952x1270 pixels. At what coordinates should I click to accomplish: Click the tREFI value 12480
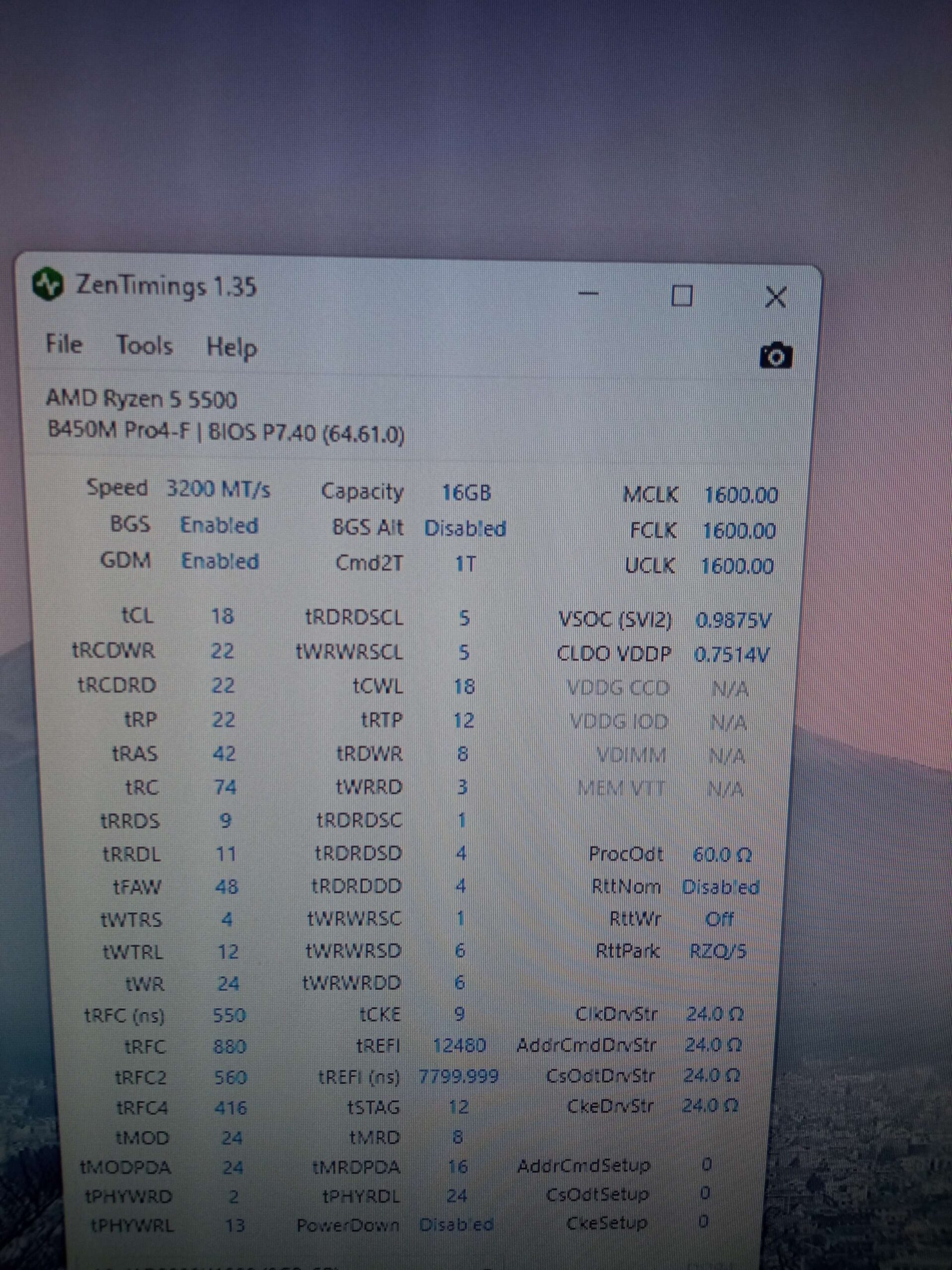[x=459, y=1045]
